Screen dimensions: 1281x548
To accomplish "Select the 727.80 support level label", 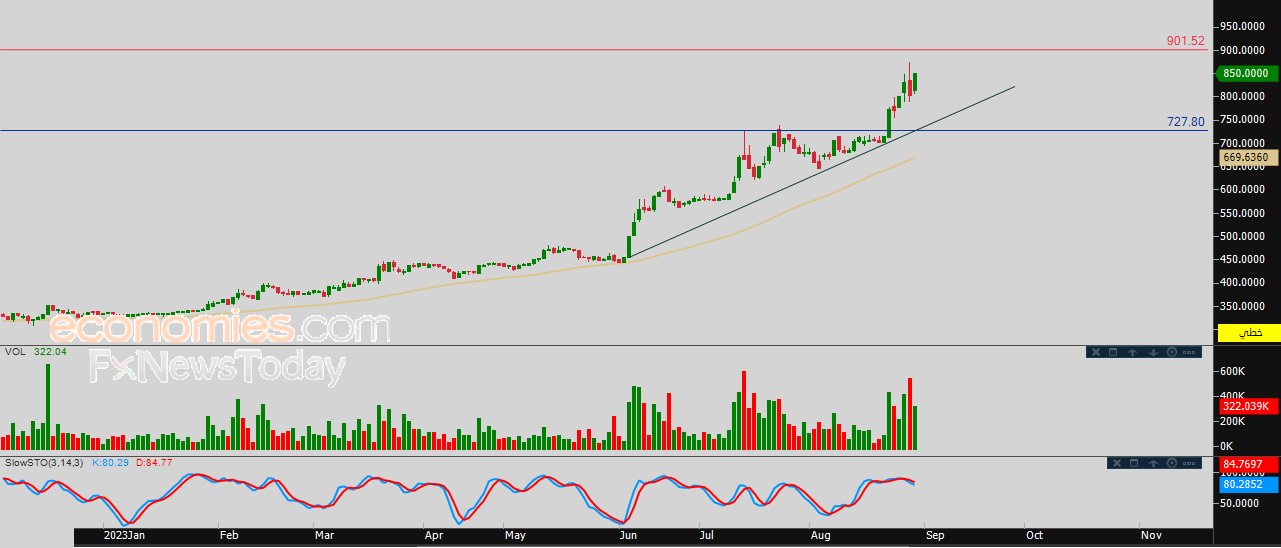I will pos(1186,122).
